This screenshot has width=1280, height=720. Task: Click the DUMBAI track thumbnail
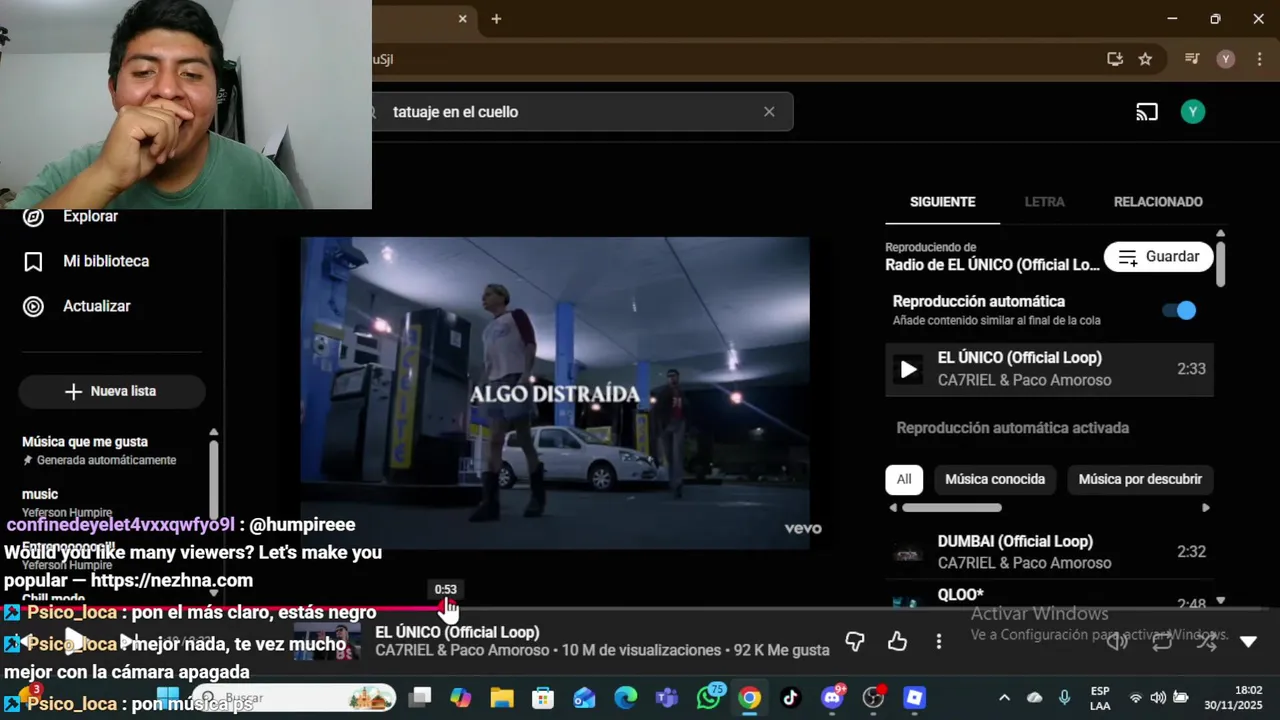907,552
